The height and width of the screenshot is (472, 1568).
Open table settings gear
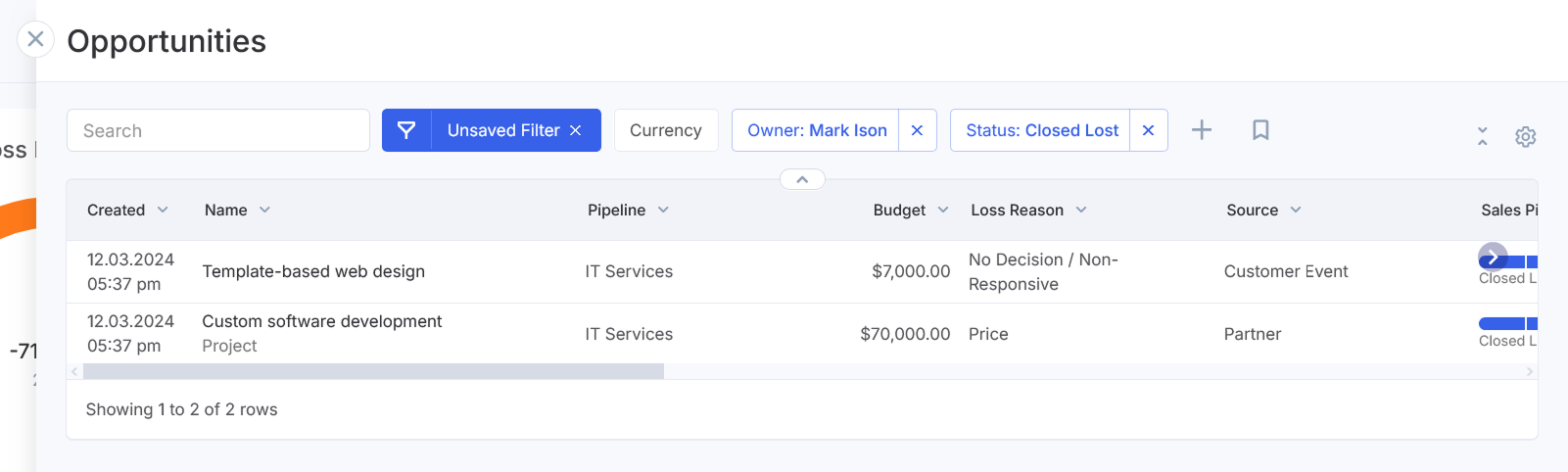pos(1525,136)
